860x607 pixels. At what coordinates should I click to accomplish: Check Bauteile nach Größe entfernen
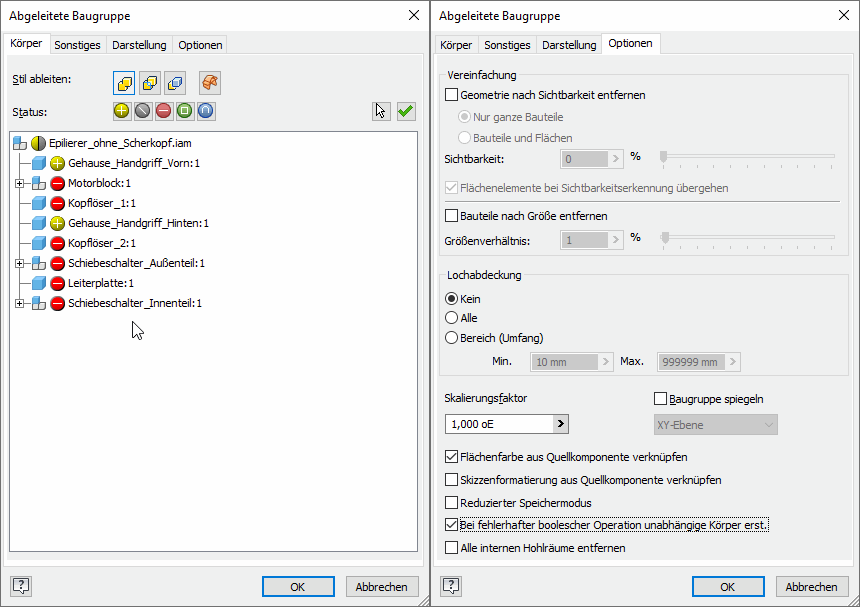point(451,216)
